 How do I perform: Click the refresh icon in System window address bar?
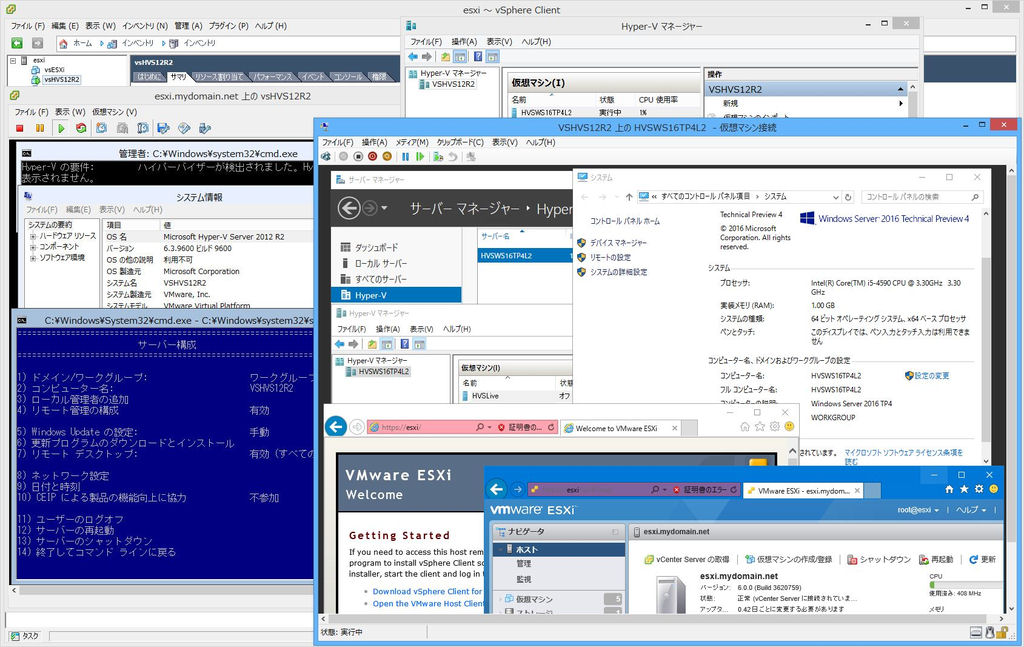(848, 197)
